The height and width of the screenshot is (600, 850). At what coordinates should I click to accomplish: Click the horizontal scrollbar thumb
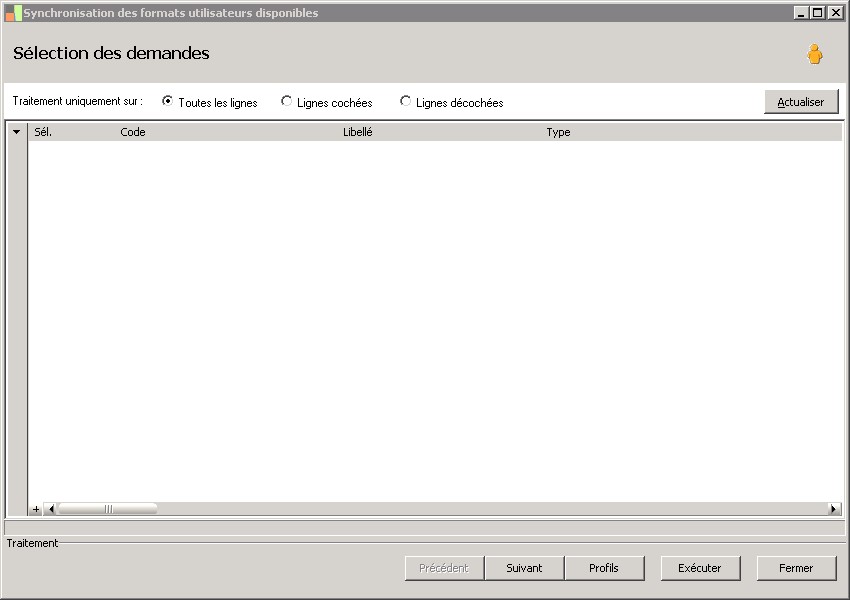point(108,509)
